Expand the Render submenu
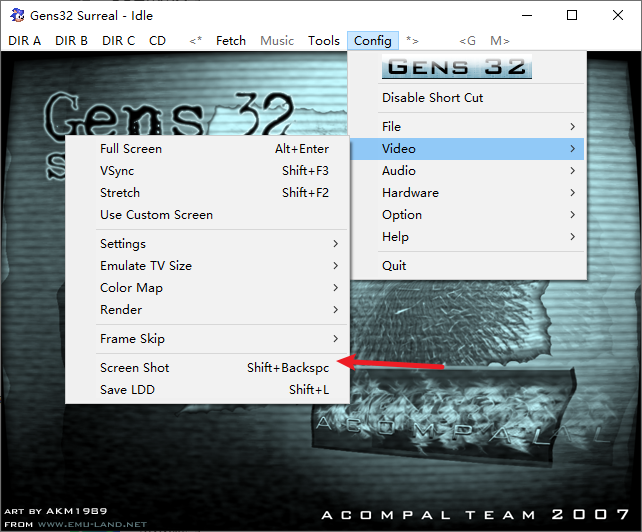The height and width of the screenshot is (532, 642). coord(207,310)
